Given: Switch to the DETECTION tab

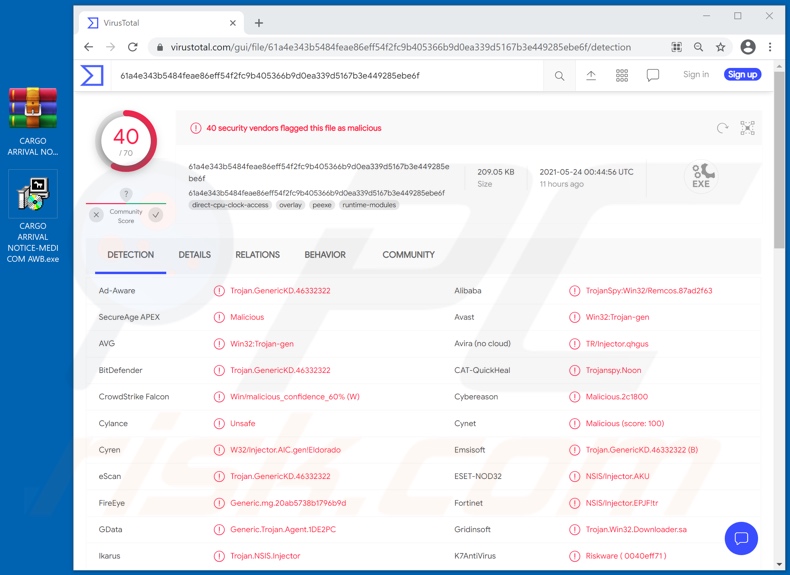Looking at the screenshot, I should pos(130,255).
